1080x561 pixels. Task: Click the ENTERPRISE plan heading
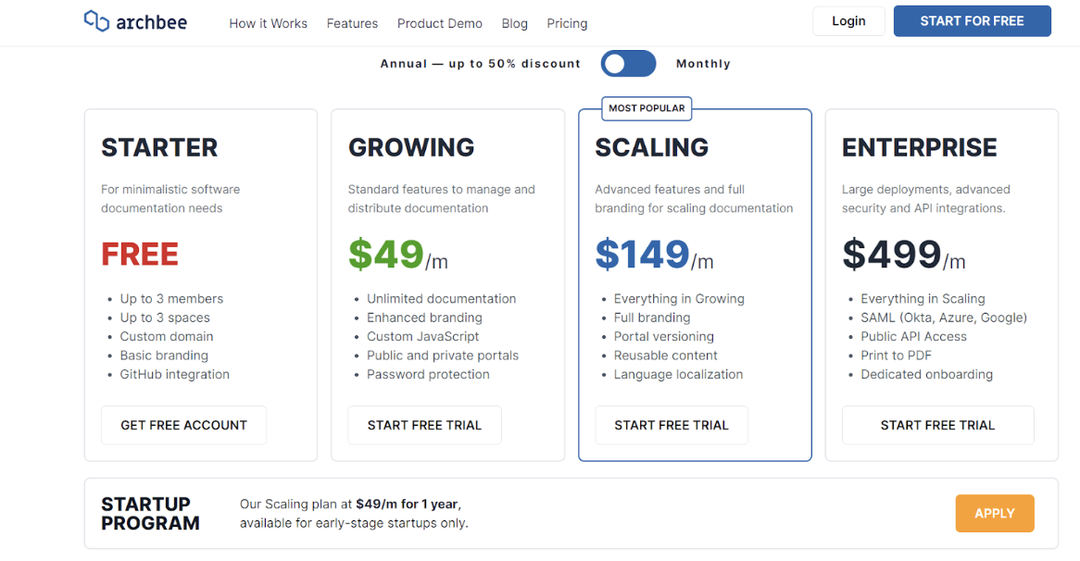tap(919, 147)
